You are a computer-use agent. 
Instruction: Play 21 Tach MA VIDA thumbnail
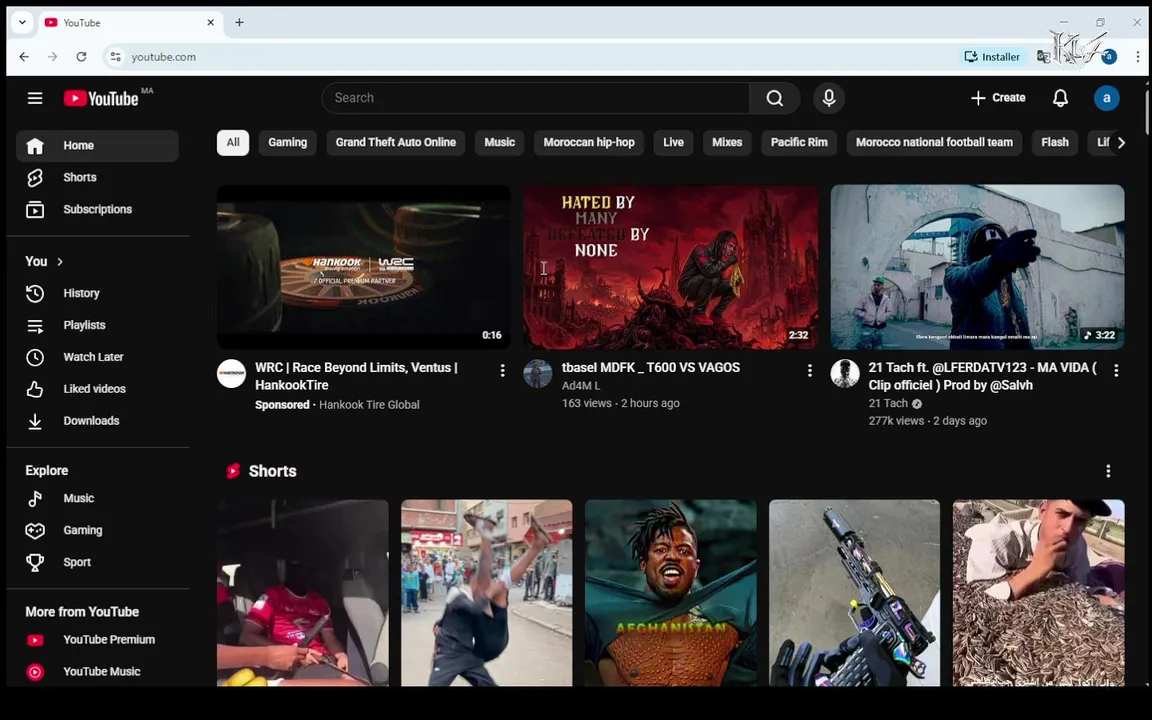click(x=977, y=267)
